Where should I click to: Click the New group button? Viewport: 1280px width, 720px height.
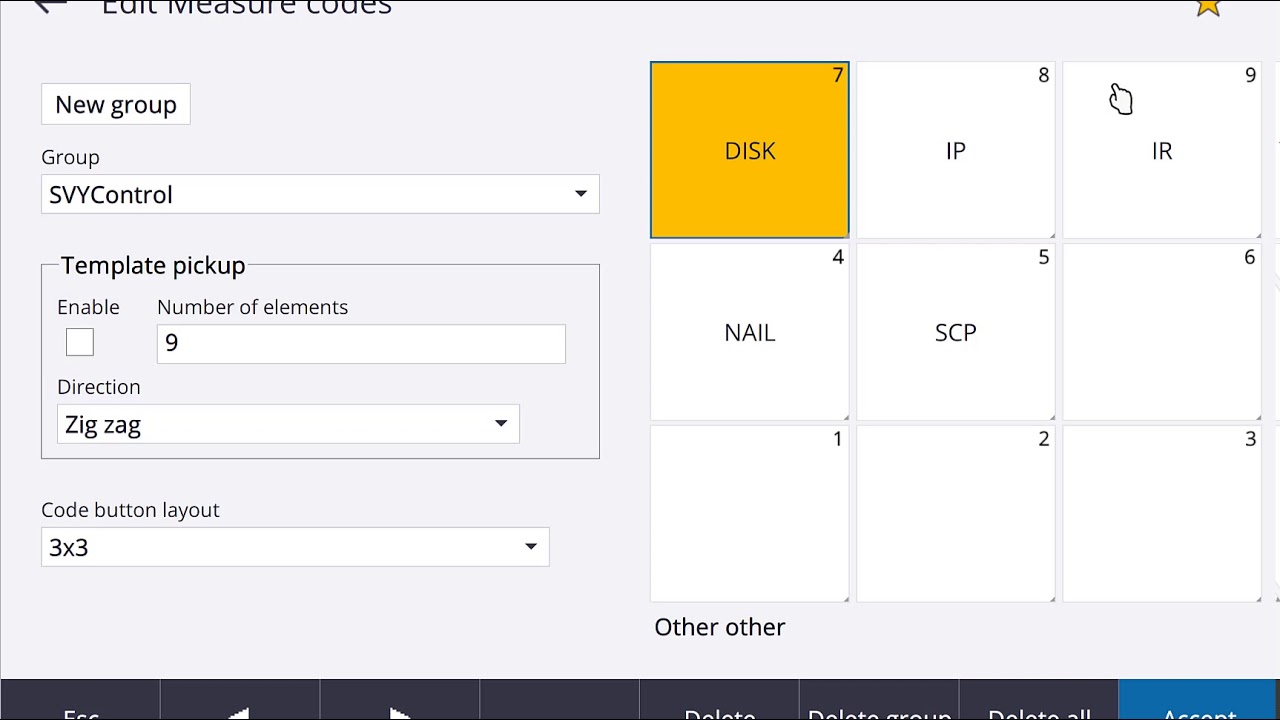point(116,104)
